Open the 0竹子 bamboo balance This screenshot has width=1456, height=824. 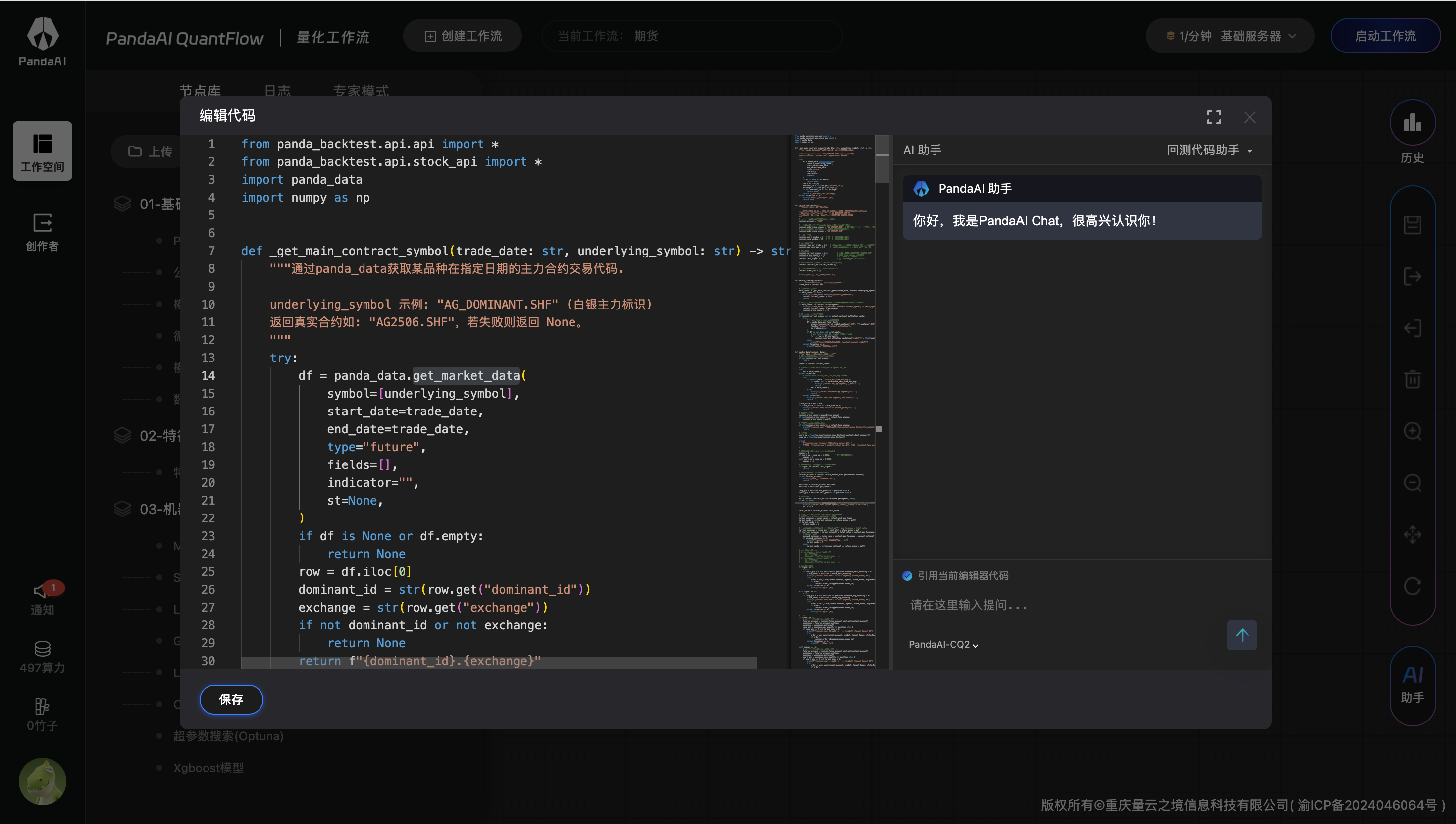coord(43,715)
